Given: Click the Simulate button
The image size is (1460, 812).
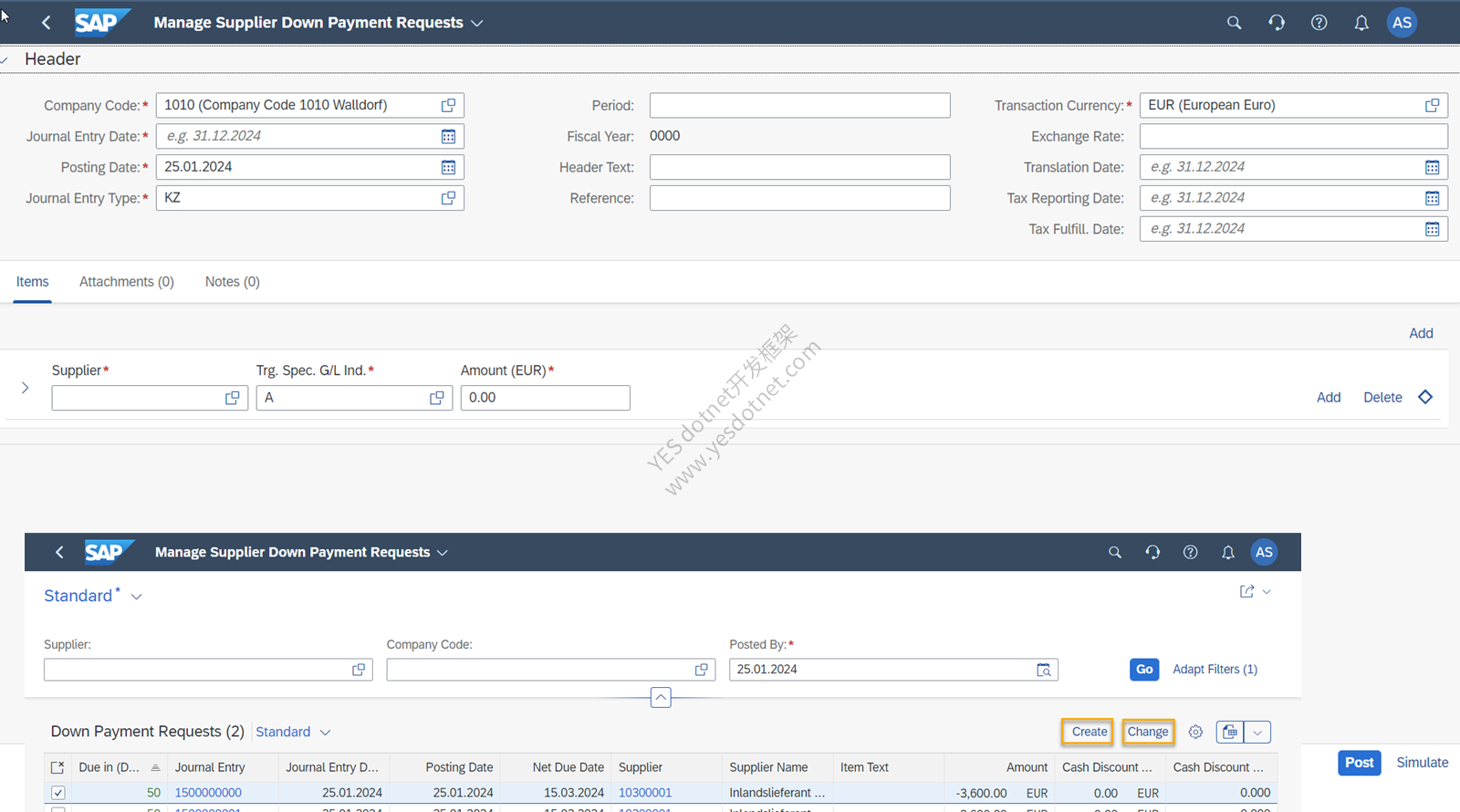Looking at the screenshot, I should click(x=1422, y=763).
